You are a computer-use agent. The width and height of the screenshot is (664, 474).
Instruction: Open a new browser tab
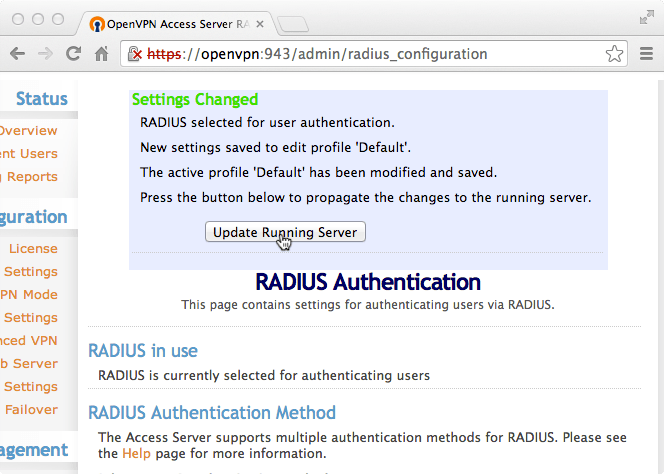pyautogui.click(x=293, y=24)
